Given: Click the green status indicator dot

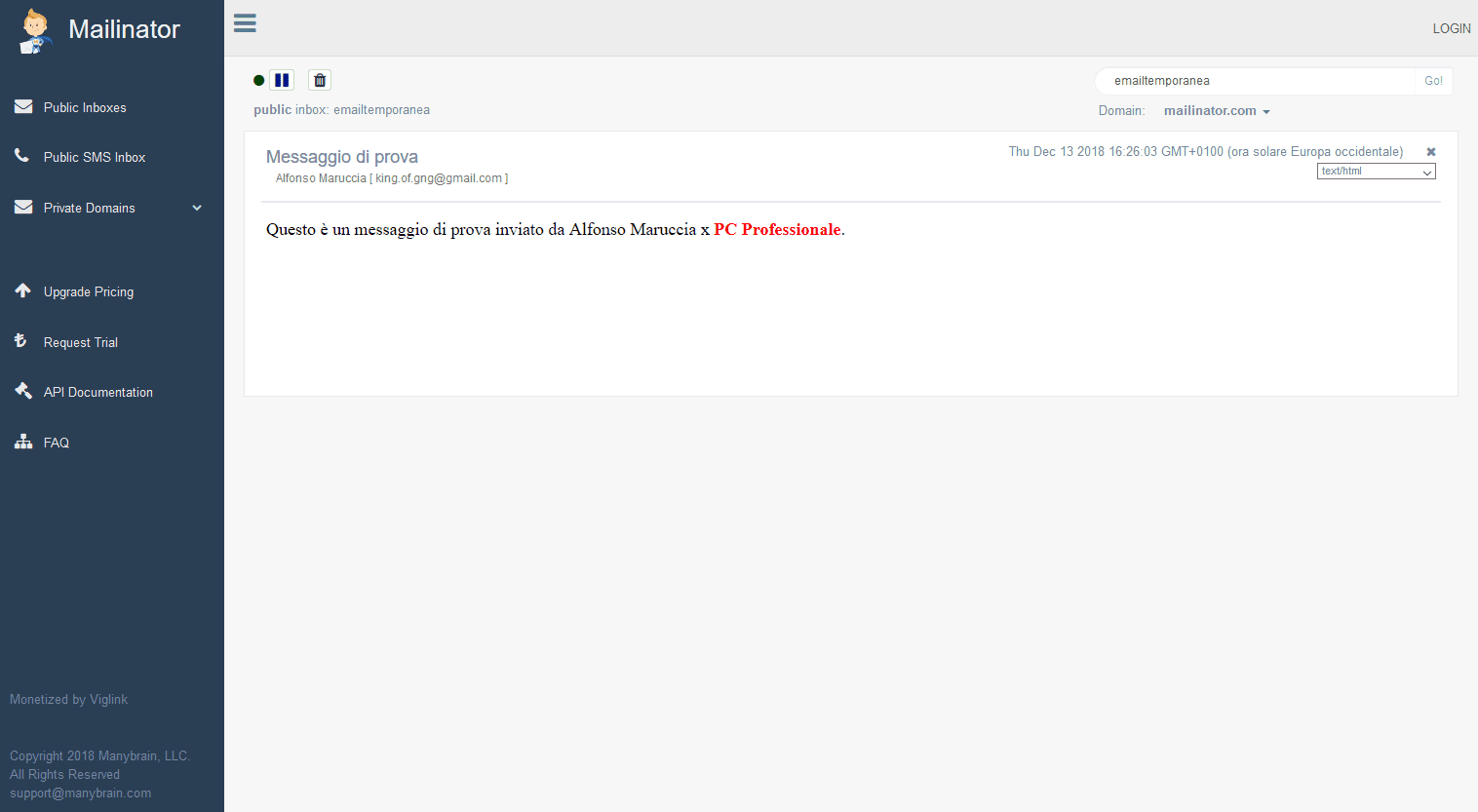Looking at the screenshot, I should coord(258,80).
